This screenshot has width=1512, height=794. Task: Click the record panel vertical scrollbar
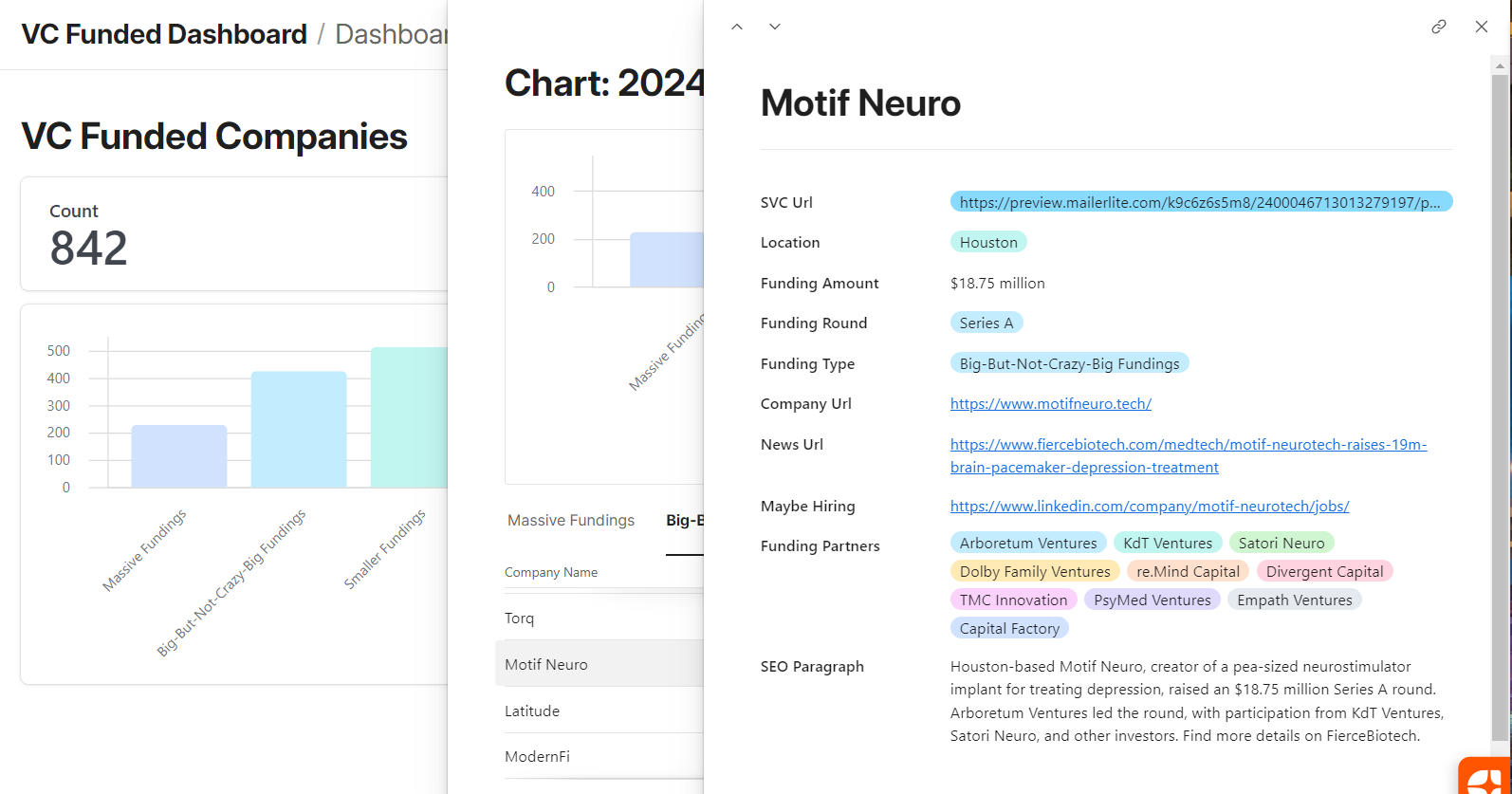click(x=1500, y=408)
